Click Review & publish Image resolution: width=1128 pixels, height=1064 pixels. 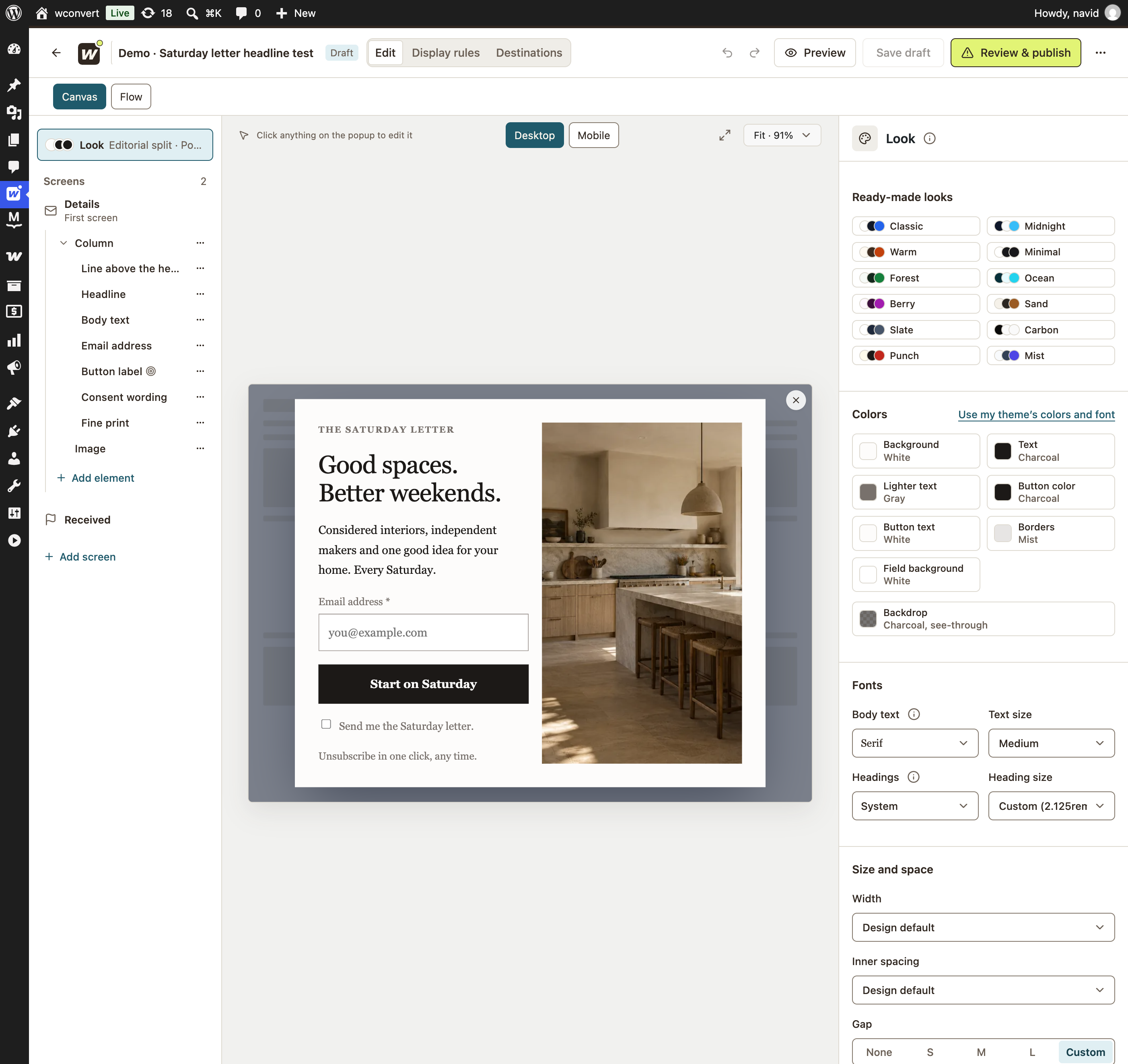(x=1015, y=53)
